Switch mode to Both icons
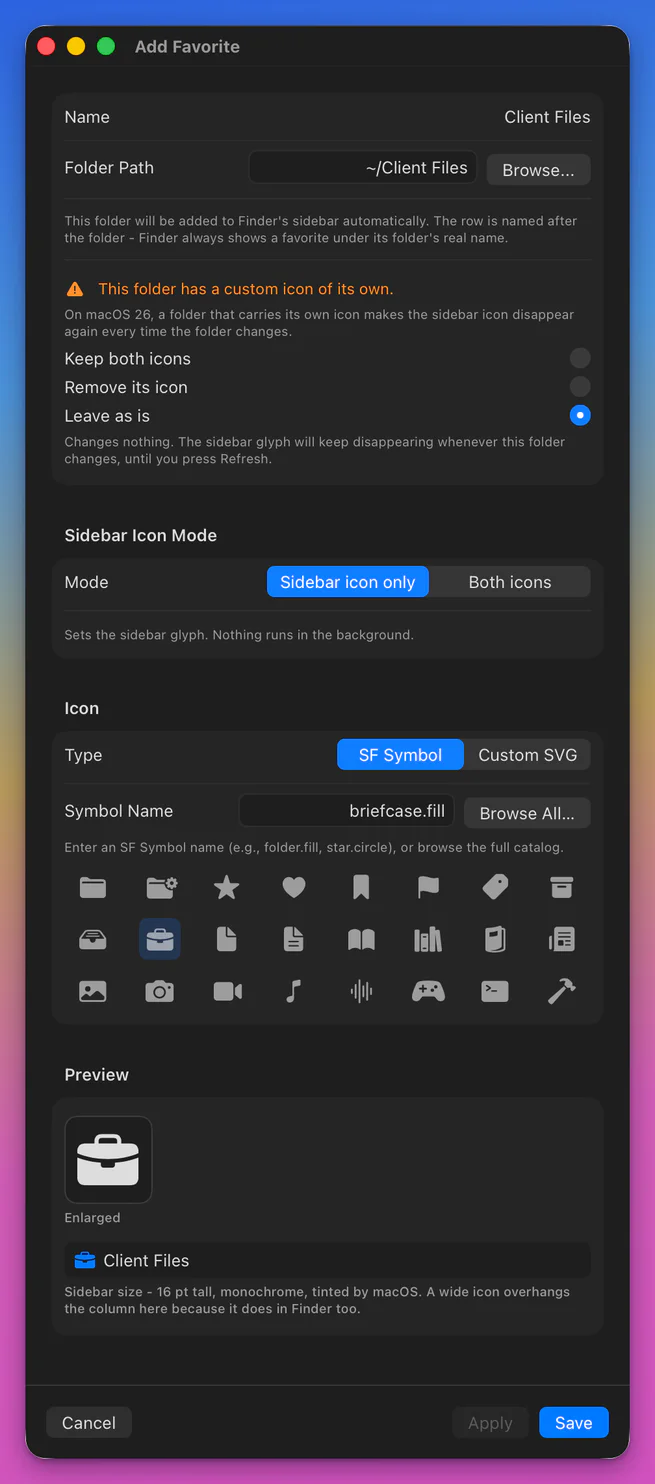 click(510, 582)
